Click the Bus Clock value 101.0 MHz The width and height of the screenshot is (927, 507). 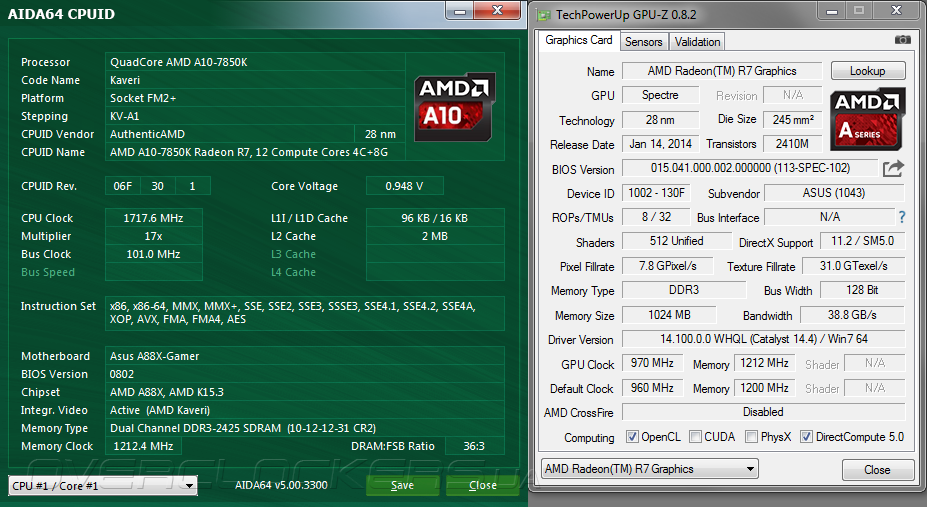click(x=154, y=254)
